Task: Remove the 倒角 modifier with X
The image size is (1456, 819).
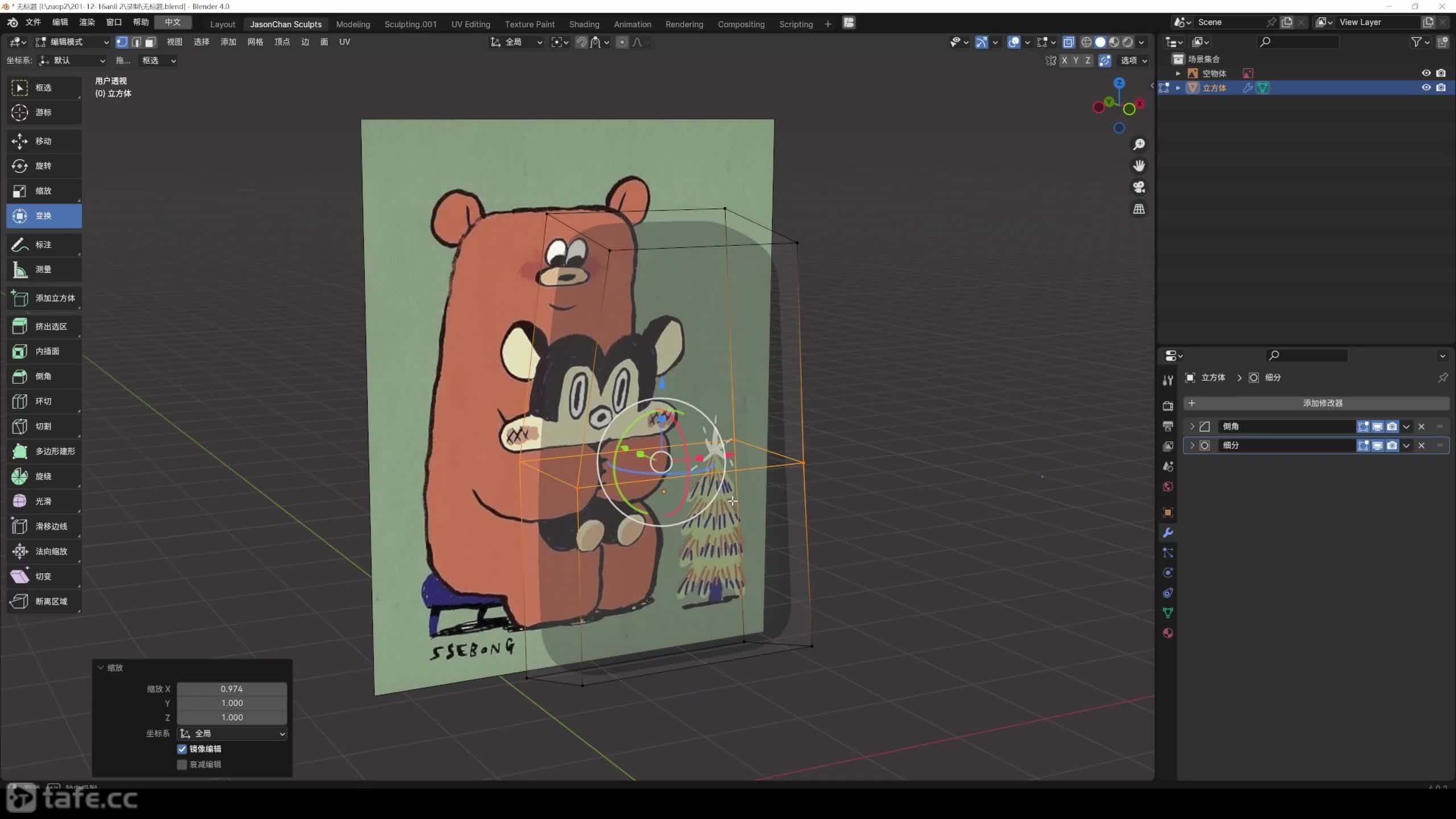Action: (x=1421, y=427)
